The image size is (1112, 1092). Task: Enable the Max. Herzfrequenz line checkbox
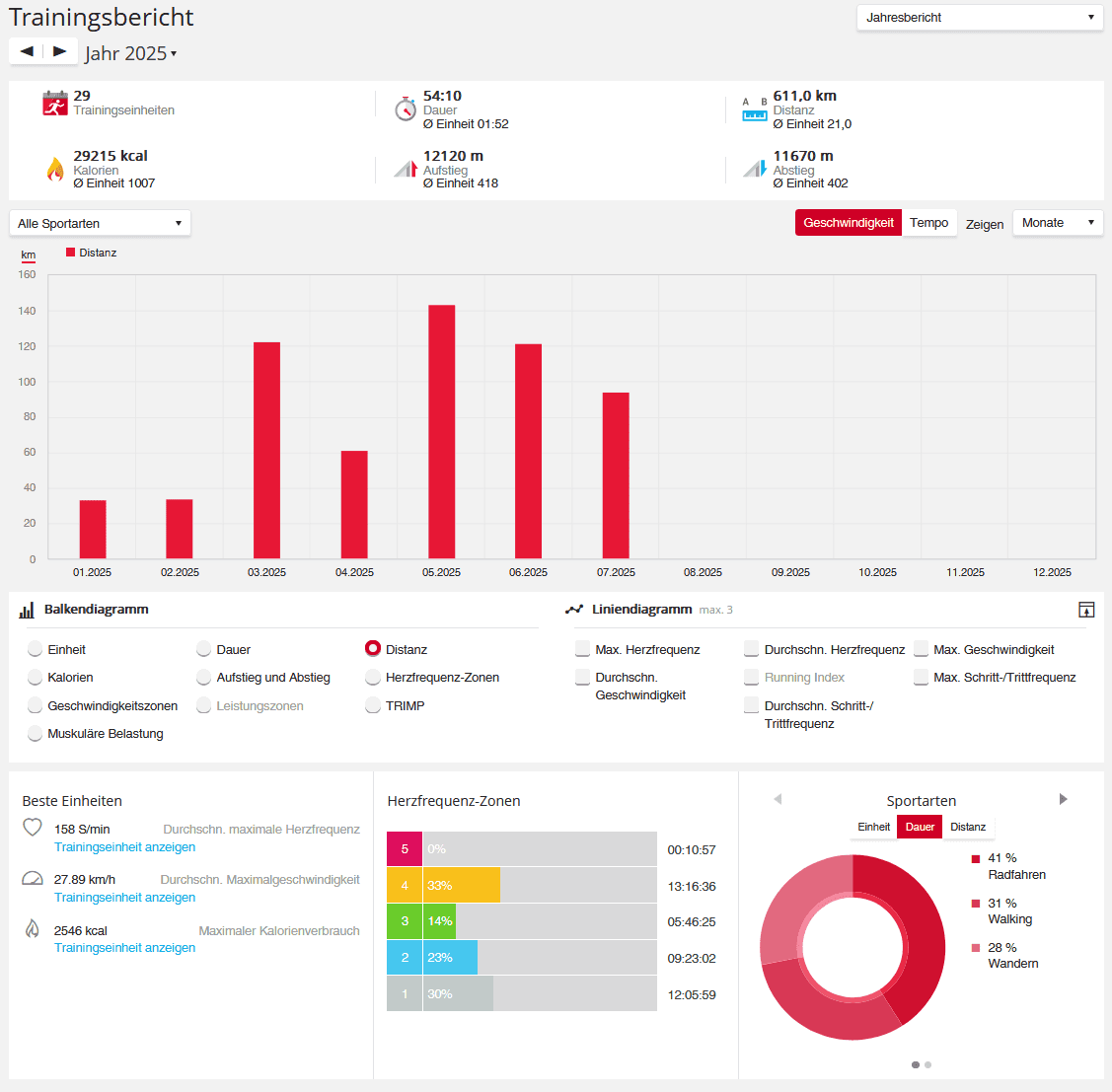[582, 648]
